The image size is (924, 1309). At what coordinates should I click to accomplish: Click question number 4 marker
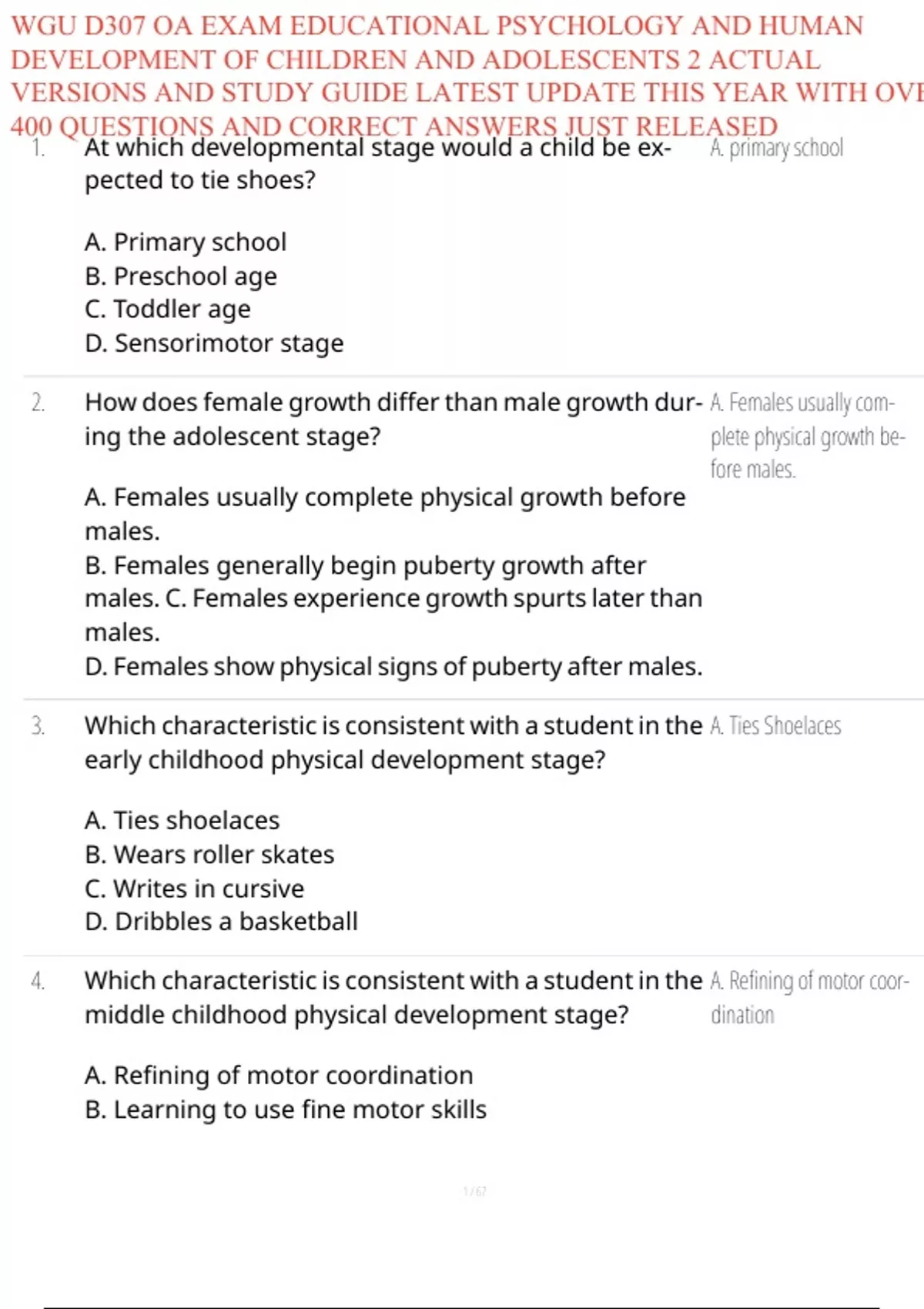click(x=38, y=981)
